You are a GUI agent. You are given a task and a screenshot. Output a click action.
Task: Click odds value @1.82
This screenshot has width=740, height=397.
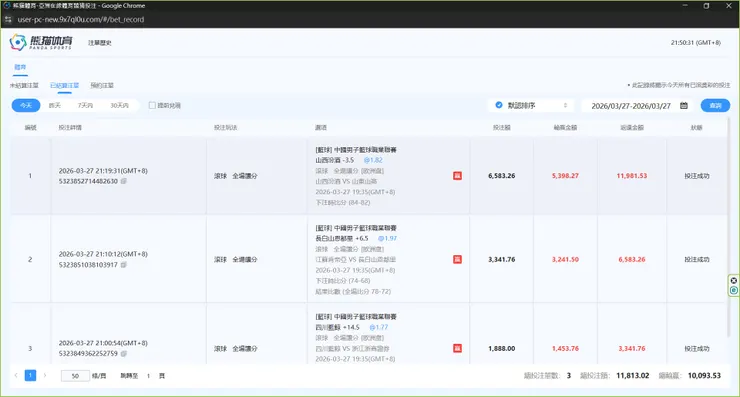[373, 160]
